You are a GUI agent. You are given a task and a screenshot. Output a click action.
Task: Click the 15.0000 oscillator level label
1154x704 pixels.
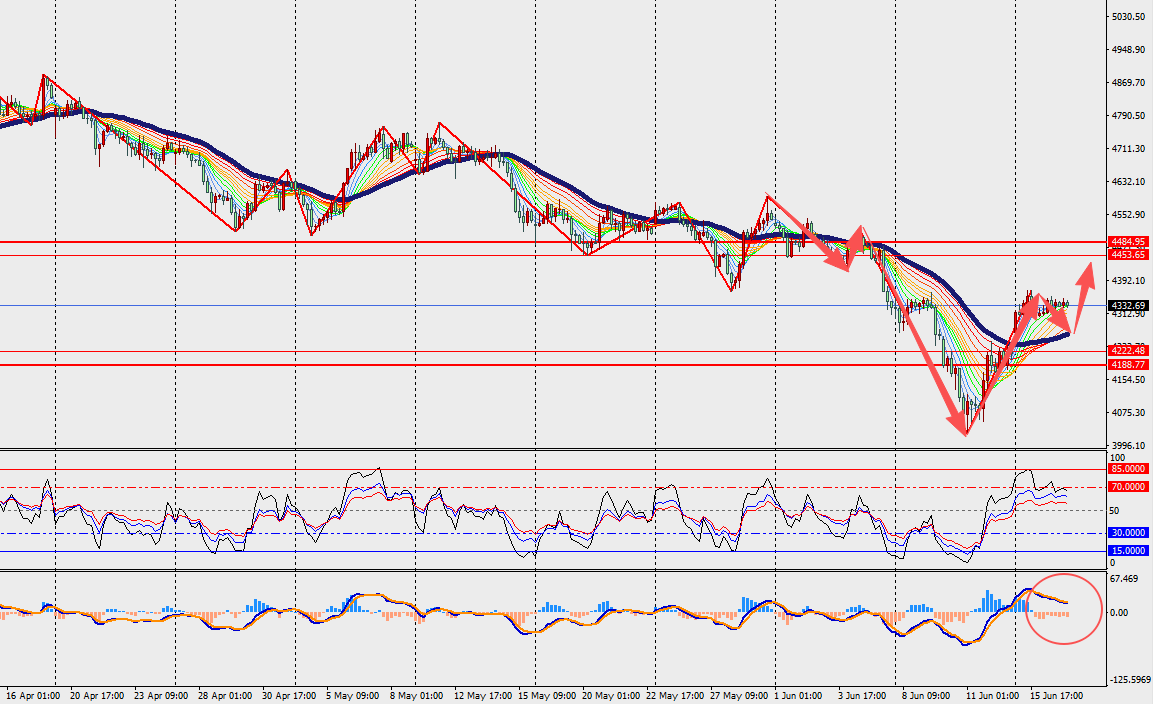(x=1128, y=551)
